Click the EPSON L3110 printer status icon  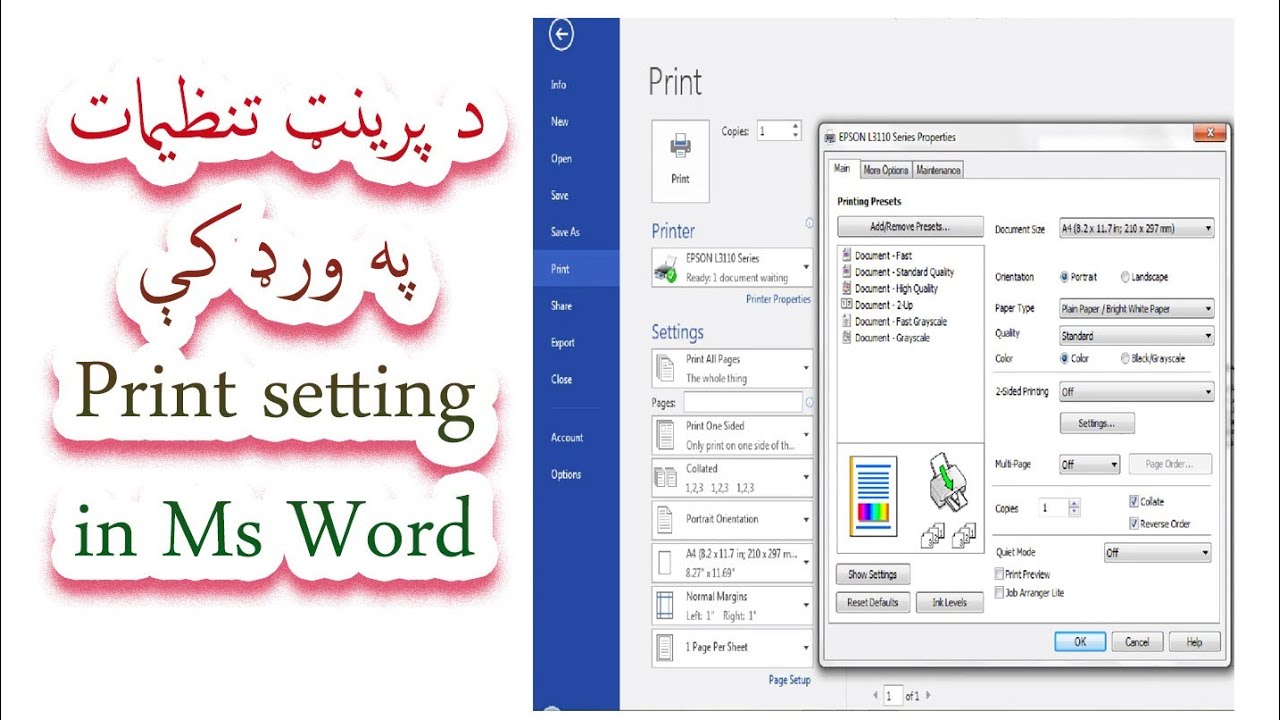tap(665, 268)
